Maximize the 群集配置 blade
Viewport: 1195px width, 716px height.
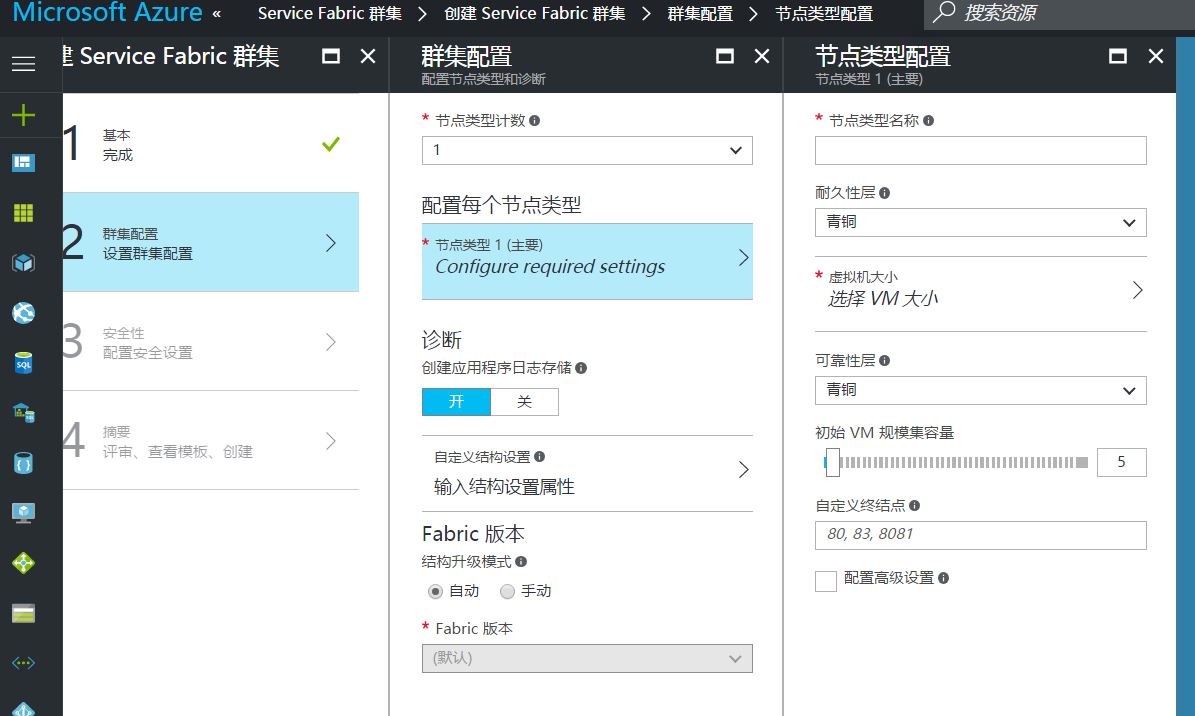[725, 56]
